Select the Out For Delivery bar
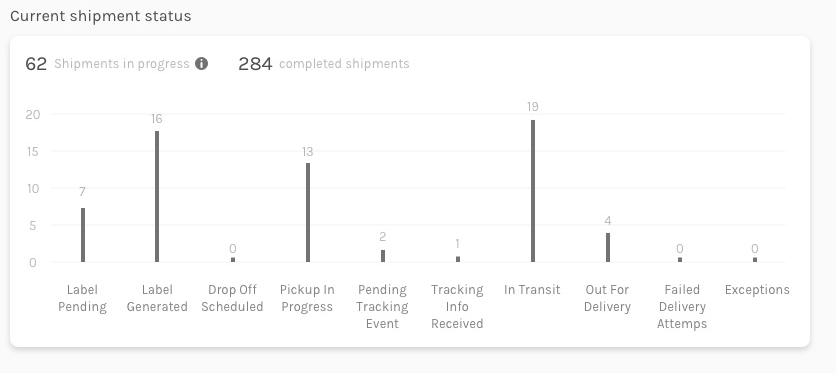This screenshot has height=373, width=836. 608,247
